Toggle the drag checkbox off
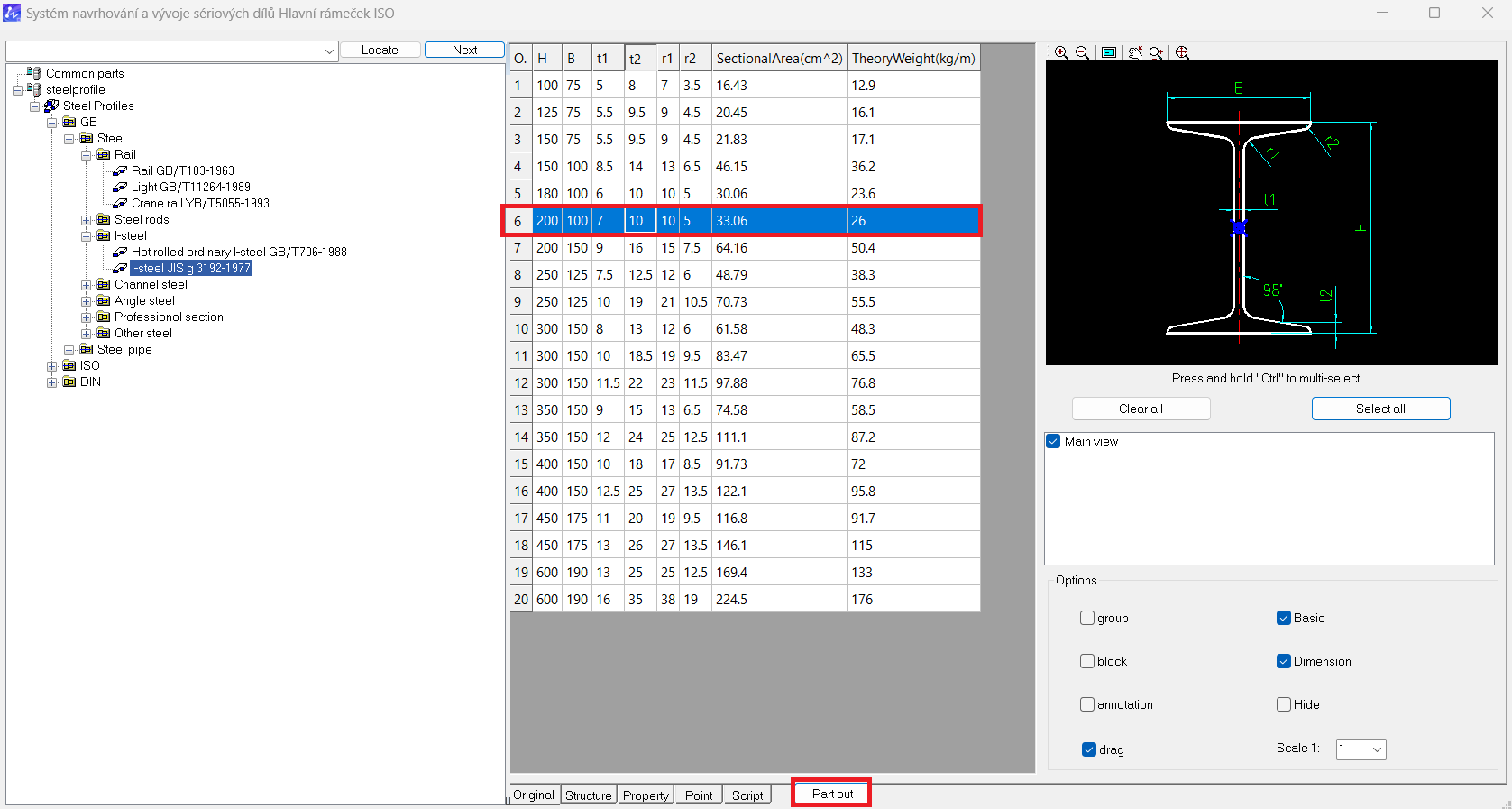This screenshot has width=1512, height=809. pos(1089,749)
